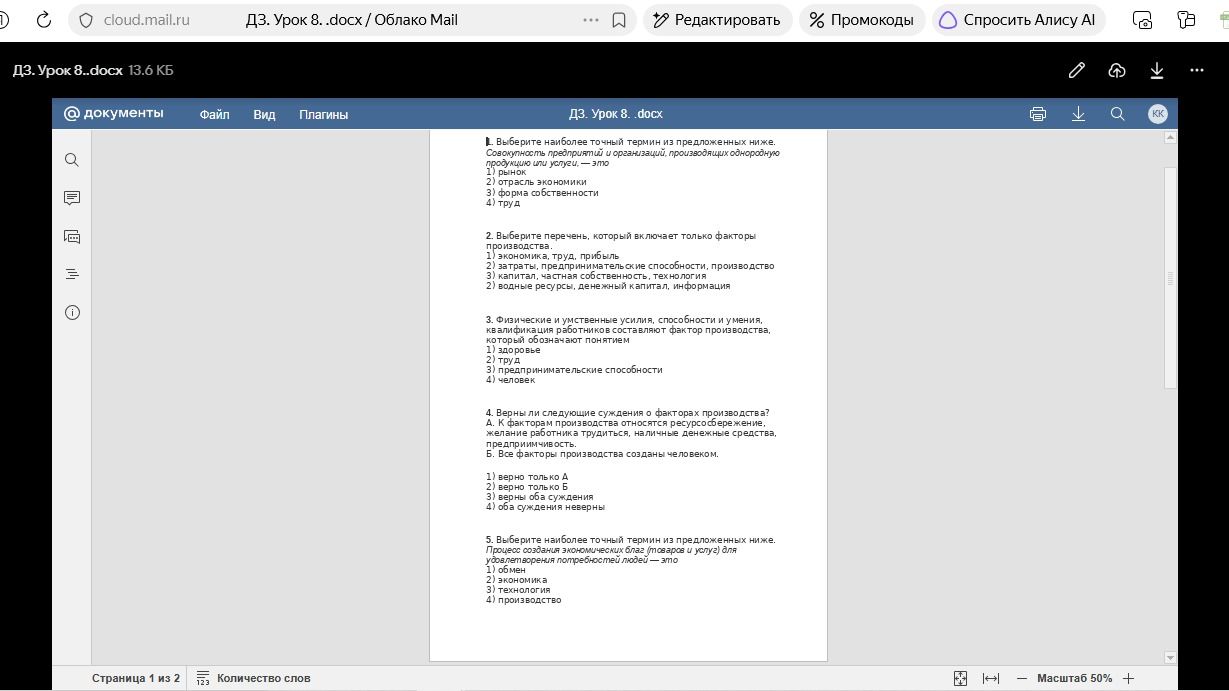Click the cloud upload icon in the black bar
This screenshot has width=1229, height=691.
tap(1117, 70)
